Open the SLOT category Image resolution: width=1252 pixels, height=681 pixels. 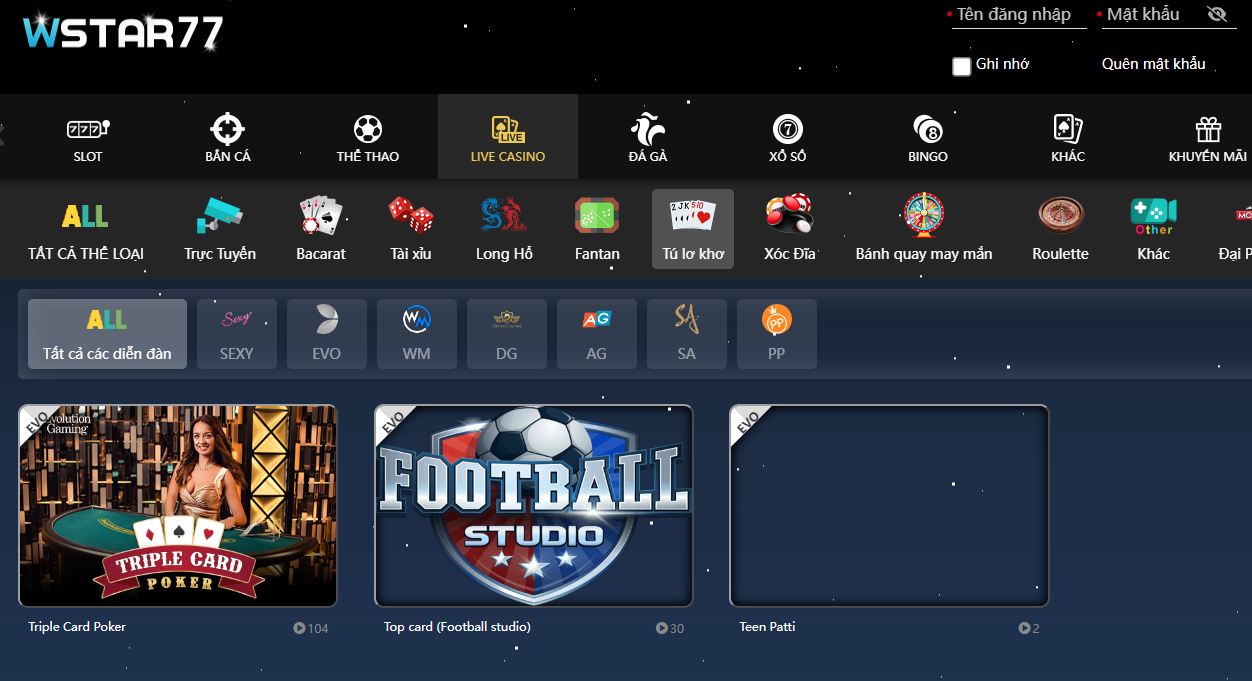point(88,138)
